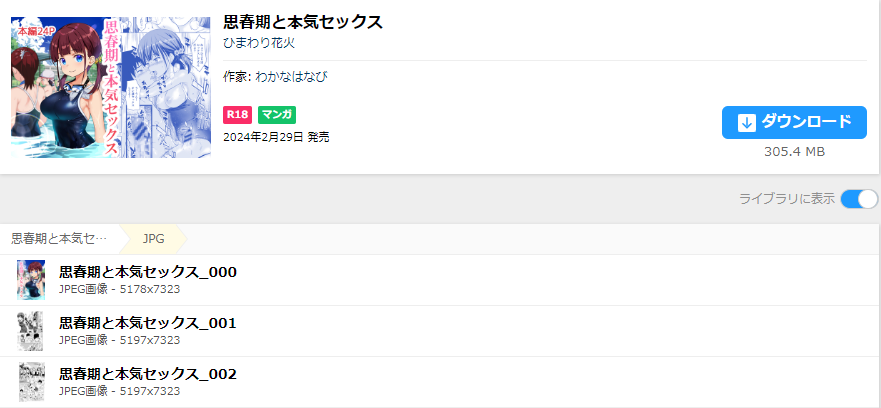Click the large cover image thumbnail

111,87
